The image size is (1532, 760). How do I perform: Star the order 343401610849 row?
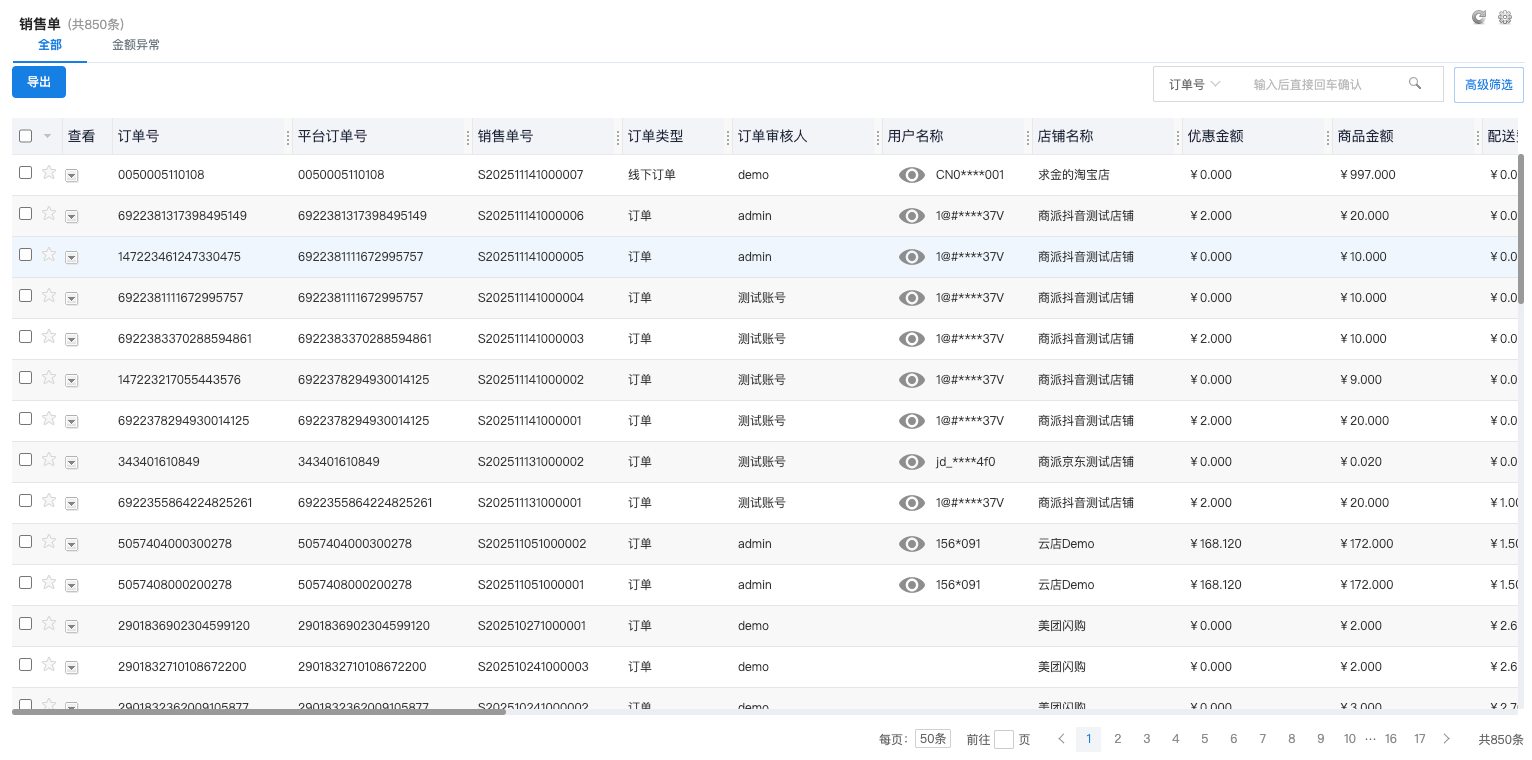click(49, 459)
